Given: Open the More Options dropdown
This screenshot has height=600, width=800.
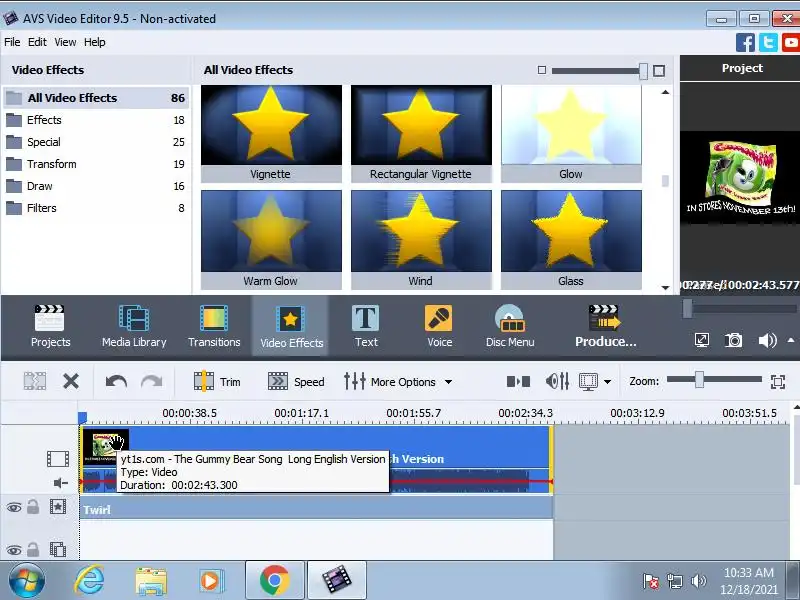Looking at the screenshot, I should [x=398, y=382].
